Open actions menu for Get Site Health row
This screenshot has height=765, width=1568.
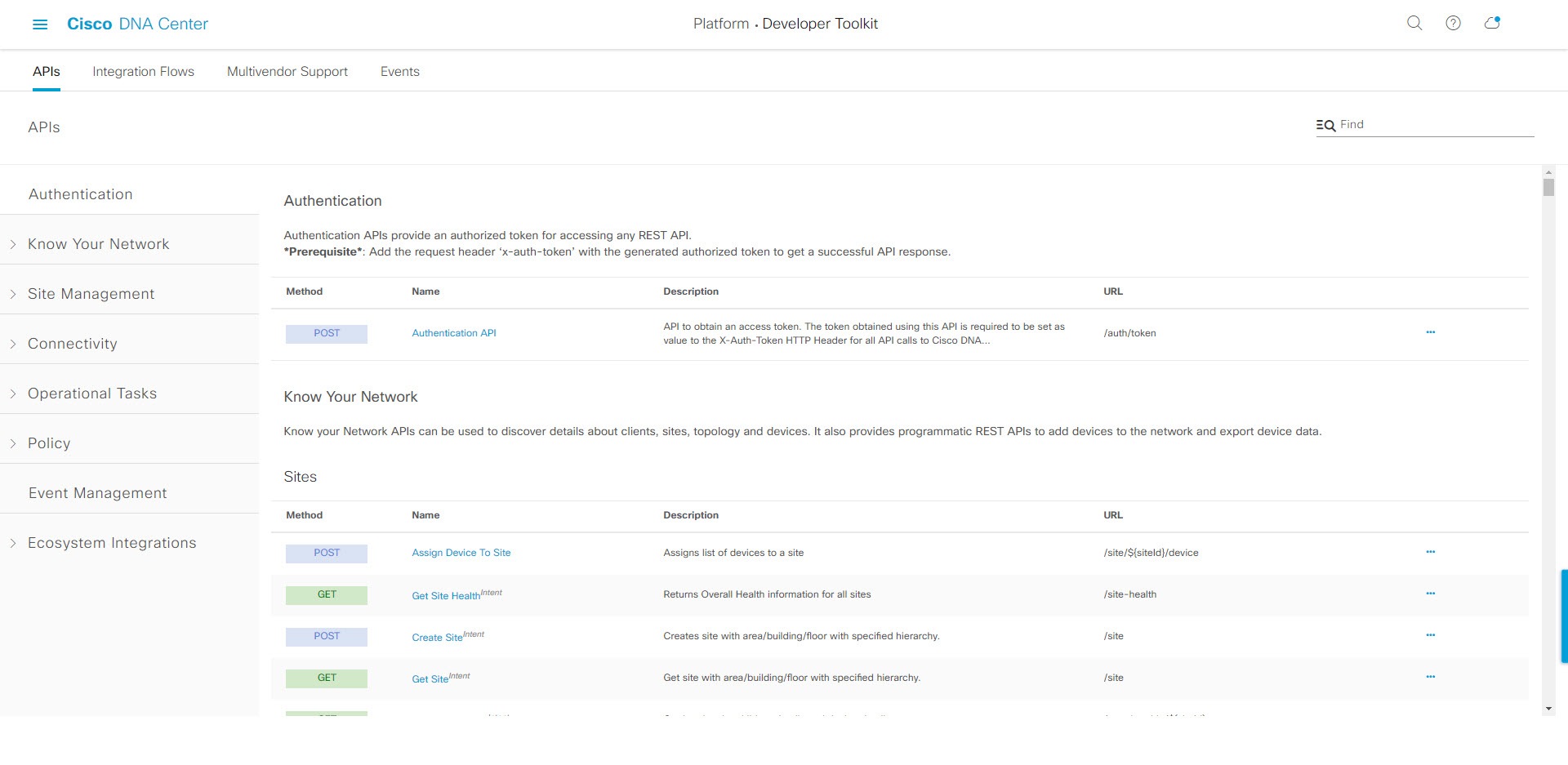pyautogui.click(x=1431, y=594)
